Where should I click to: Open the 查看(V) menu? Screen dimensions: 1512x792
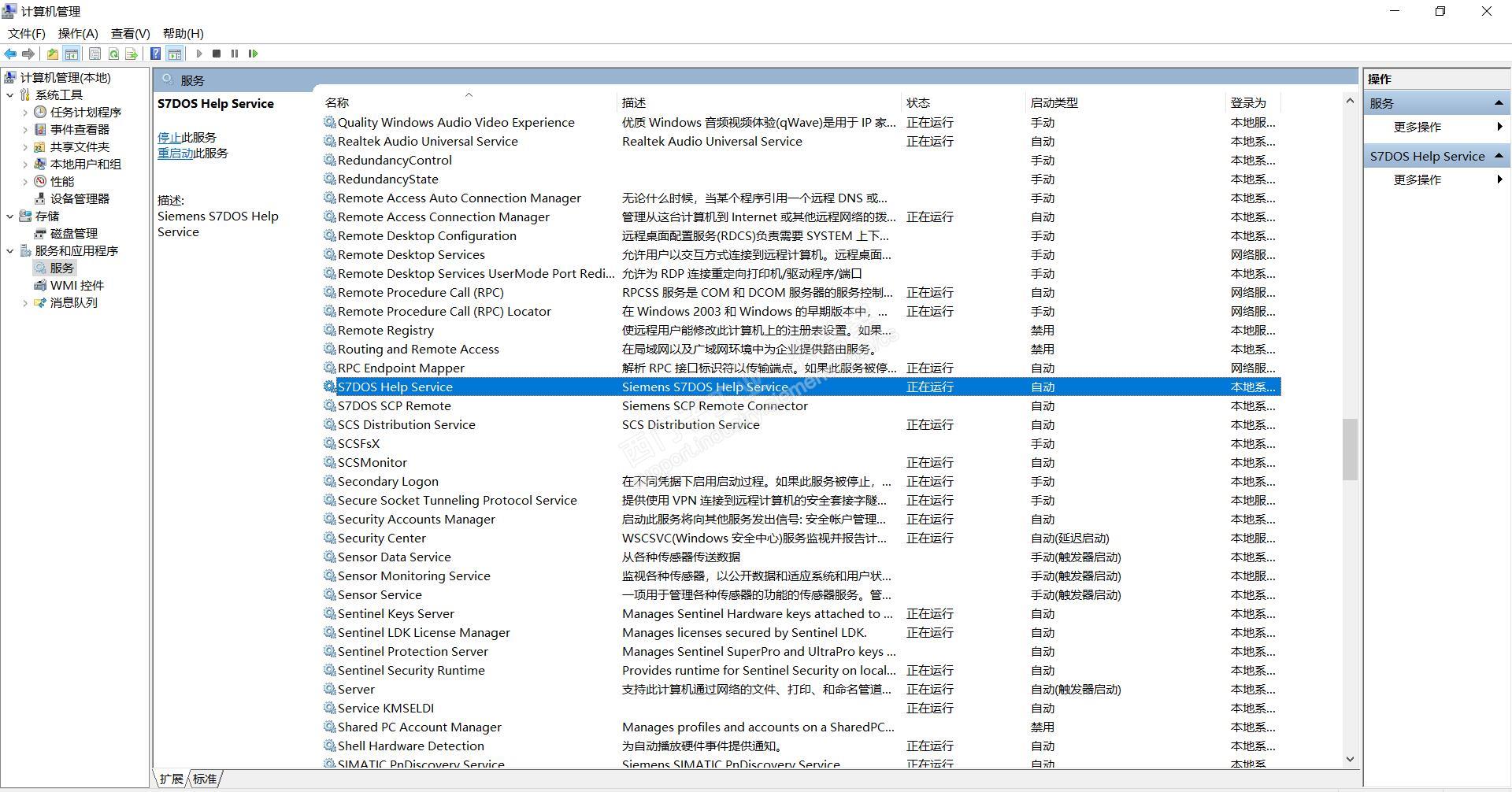pos(131,33)
